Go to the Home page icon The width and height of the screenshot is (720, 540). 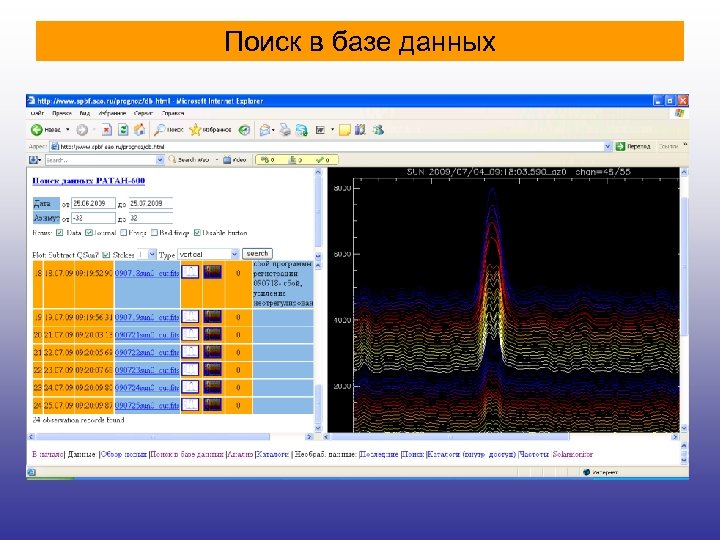139,130
